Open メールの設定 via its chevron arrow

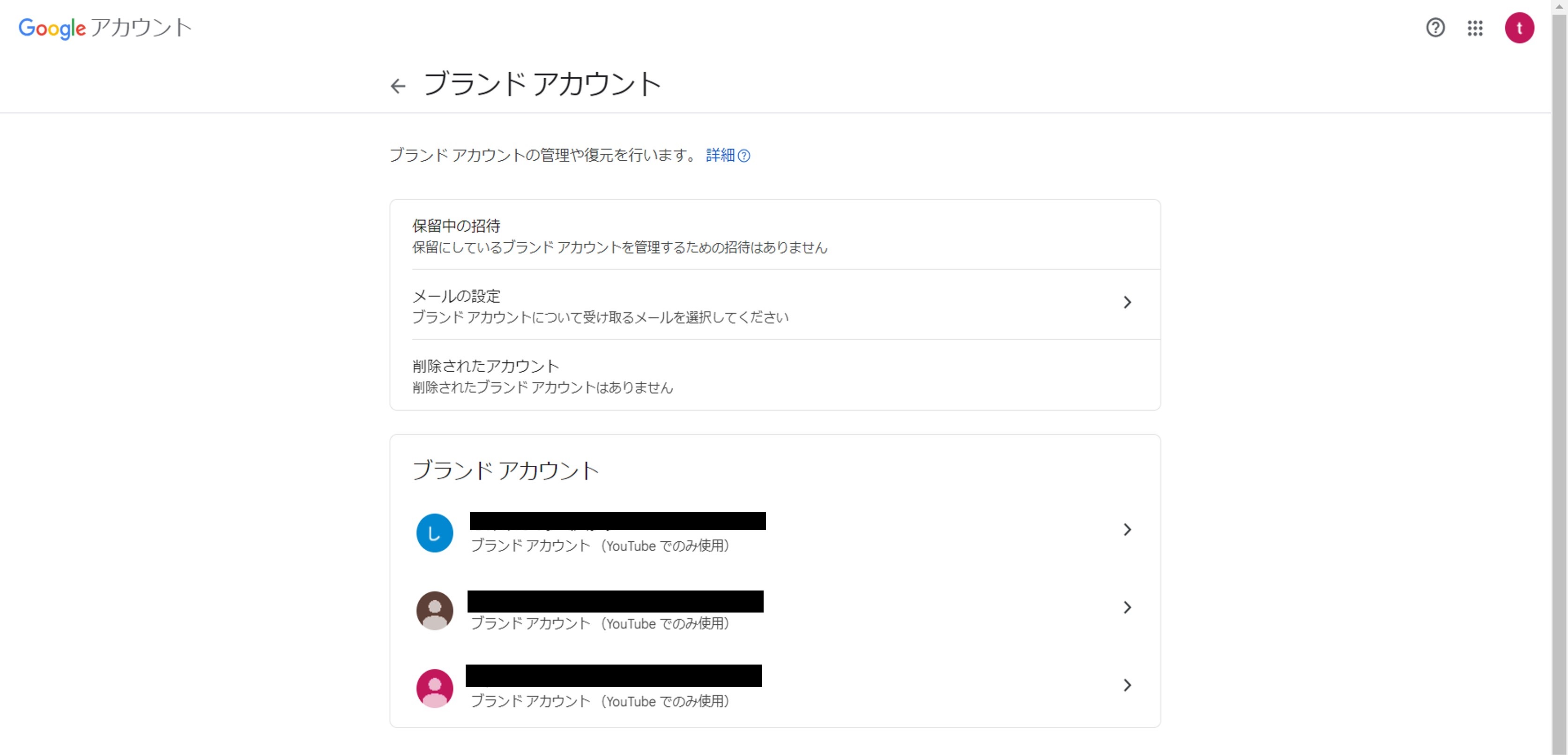pos(1128,303)
